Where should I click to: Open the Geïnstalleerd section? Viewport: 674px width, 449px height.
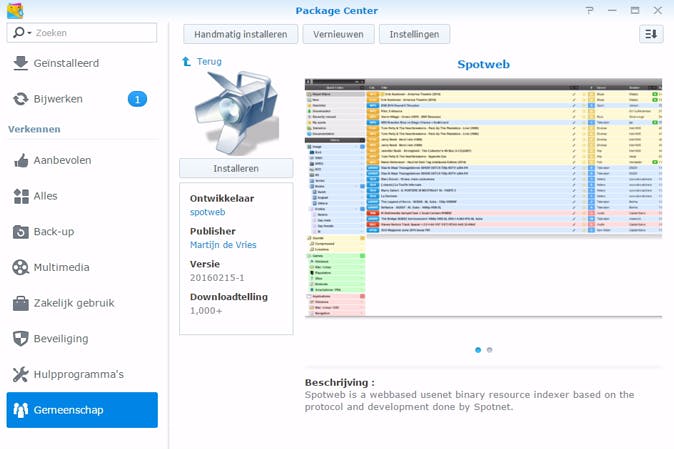coord(82,63)
